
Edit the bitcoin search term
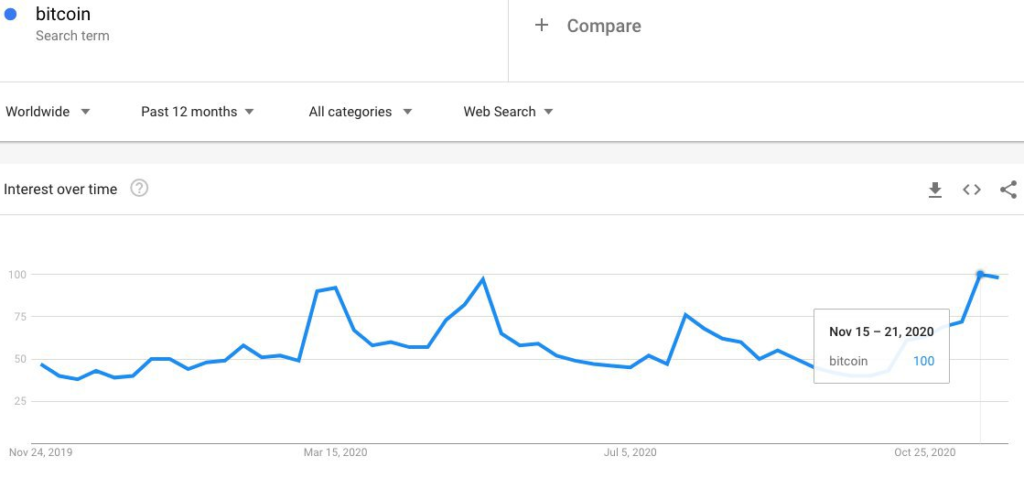(63, 14)
